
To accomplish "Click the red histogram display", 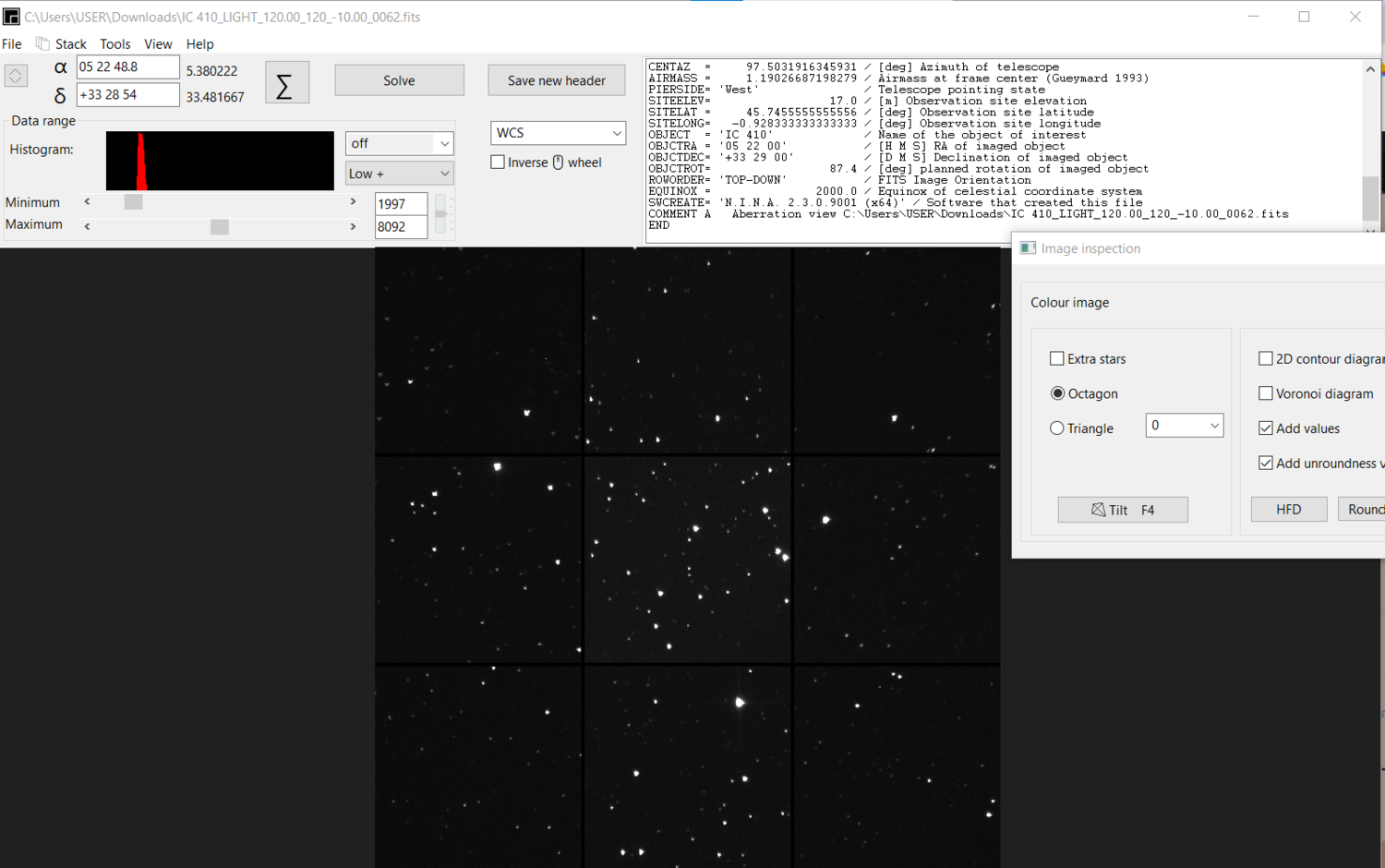I will (220, 161).
